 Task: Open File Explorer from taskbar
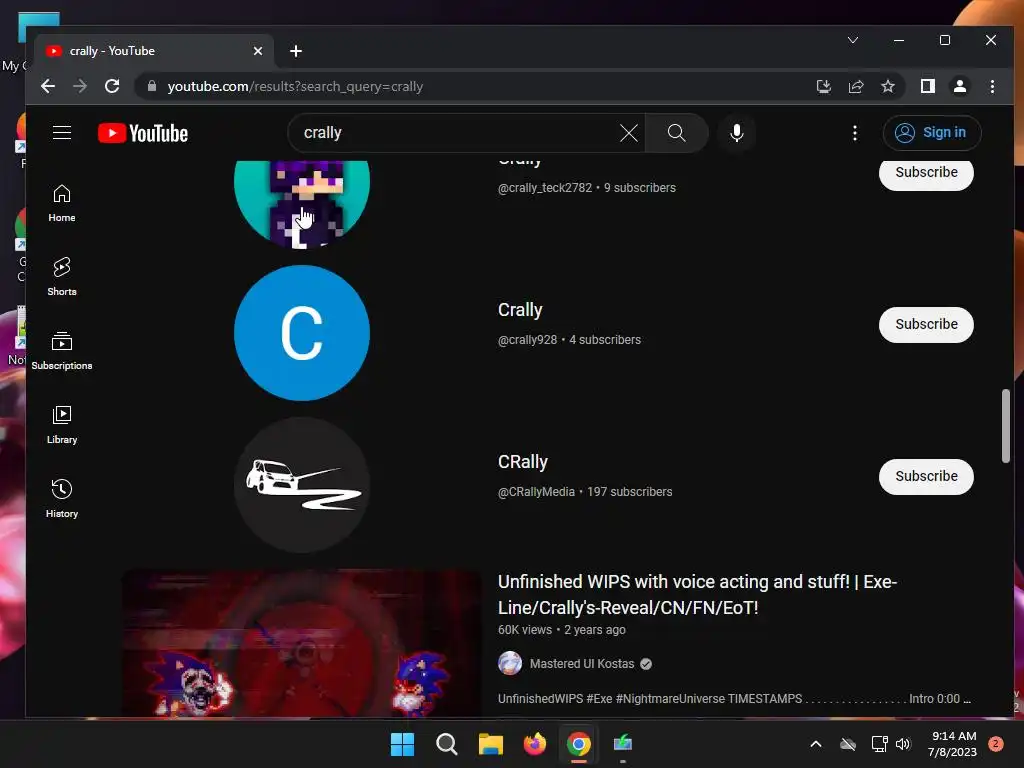490,744
